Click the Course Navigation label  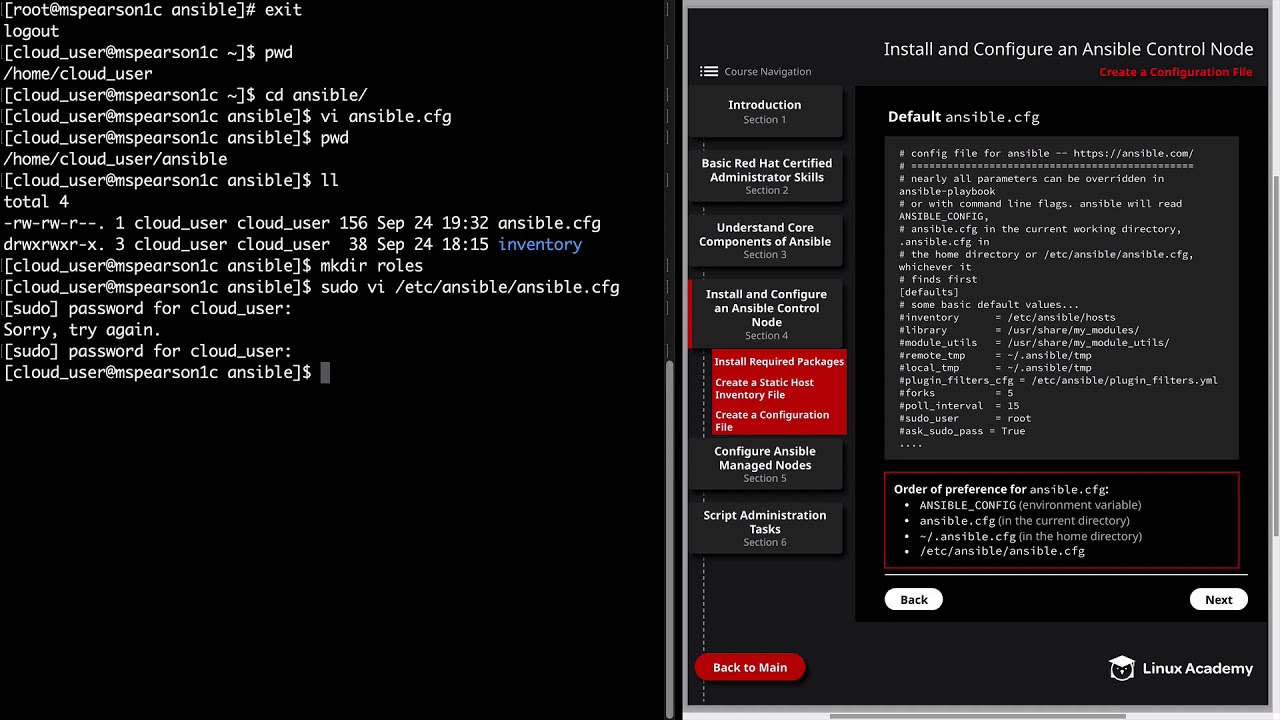pyautogui.click(x=767, y=72)
